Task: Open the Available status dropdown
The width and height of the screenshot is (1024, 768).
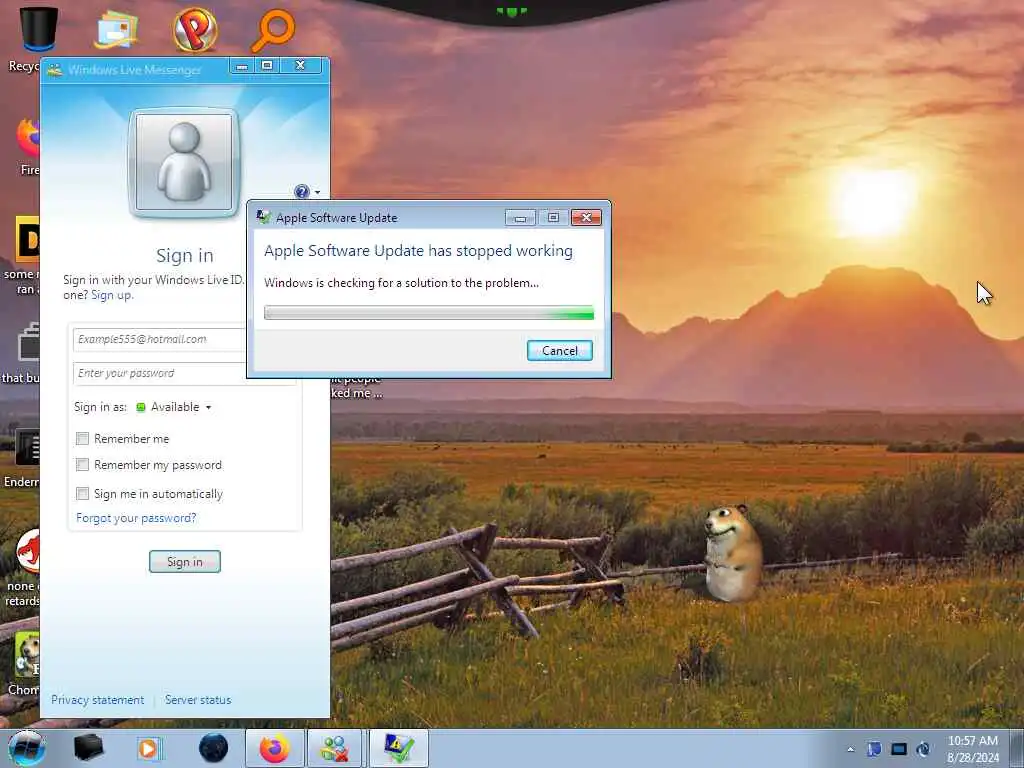Action: pyautogui.click(x=174, y=407)
